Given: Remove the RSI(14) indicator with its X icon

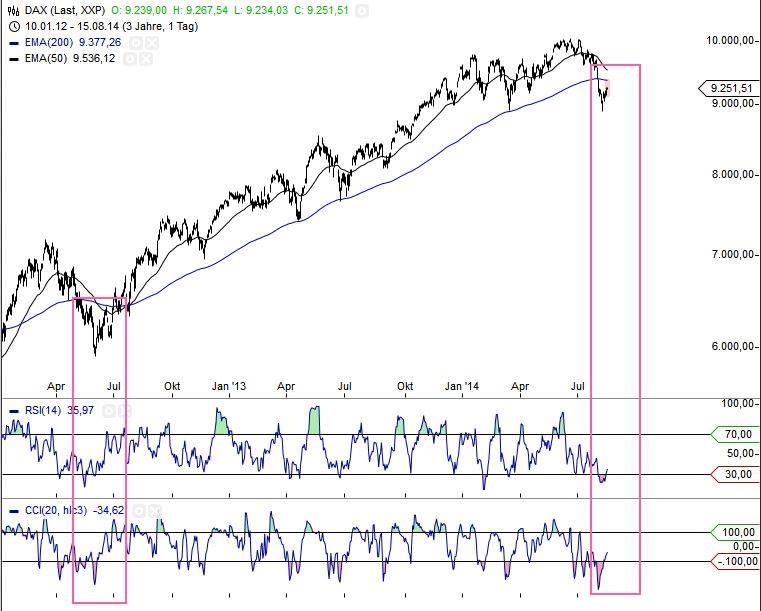Looking at the screenshot, I should point(125,411).
